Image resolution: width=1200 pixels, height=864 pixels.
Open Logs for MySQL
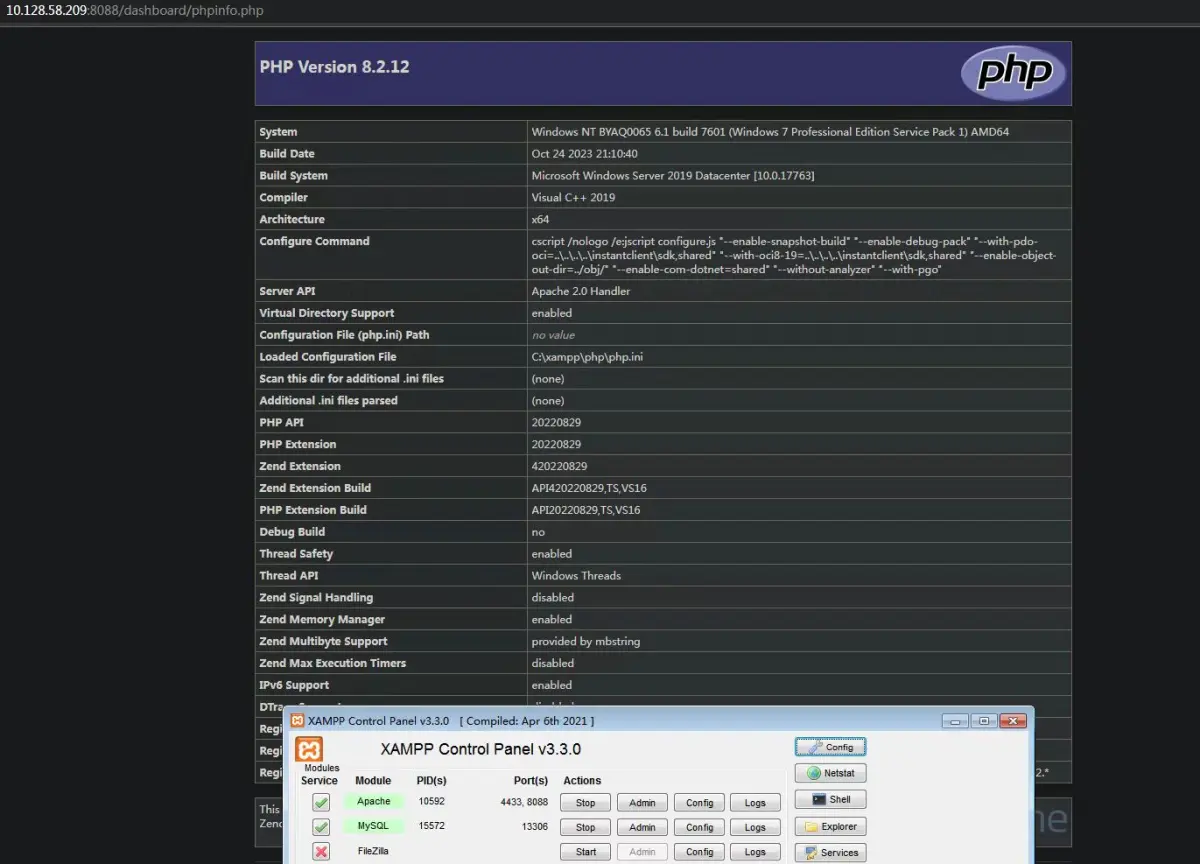coord(755,827)
